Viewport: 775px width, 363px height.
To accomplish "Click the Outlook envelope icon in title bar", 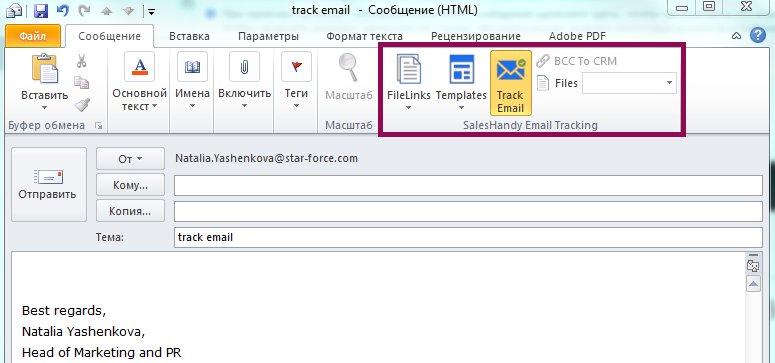I will [x=14, y=10].
